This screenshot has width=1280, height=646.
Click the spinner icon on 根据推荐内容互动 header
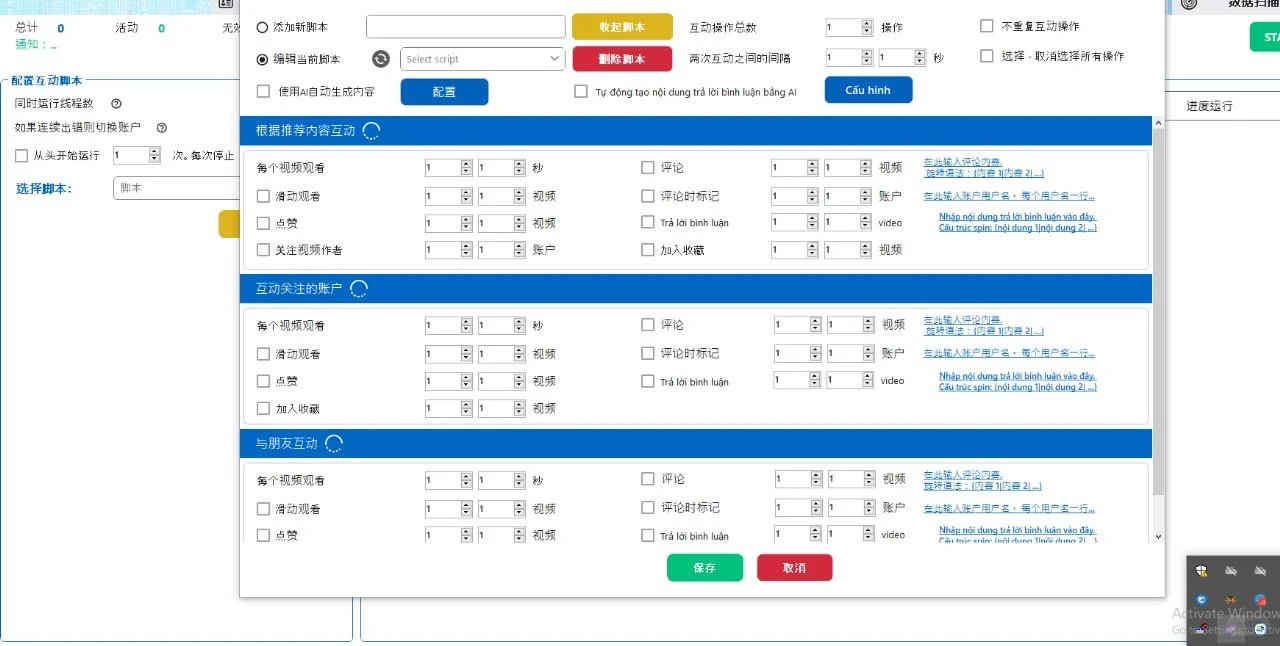click(371, 130)
